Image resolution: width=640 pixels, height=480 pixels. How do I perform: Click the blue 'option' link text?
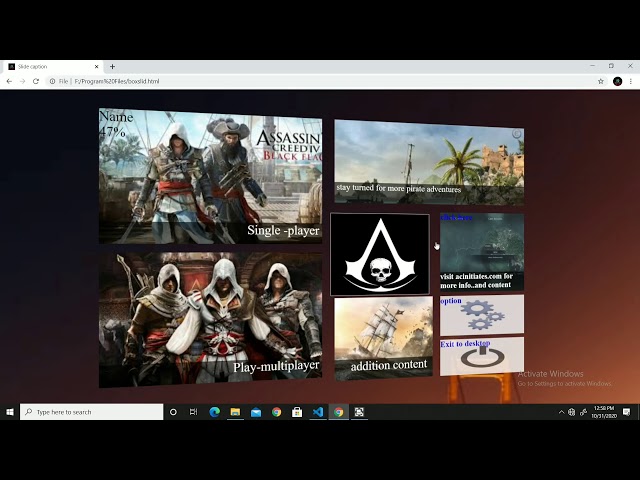[451, 301]
